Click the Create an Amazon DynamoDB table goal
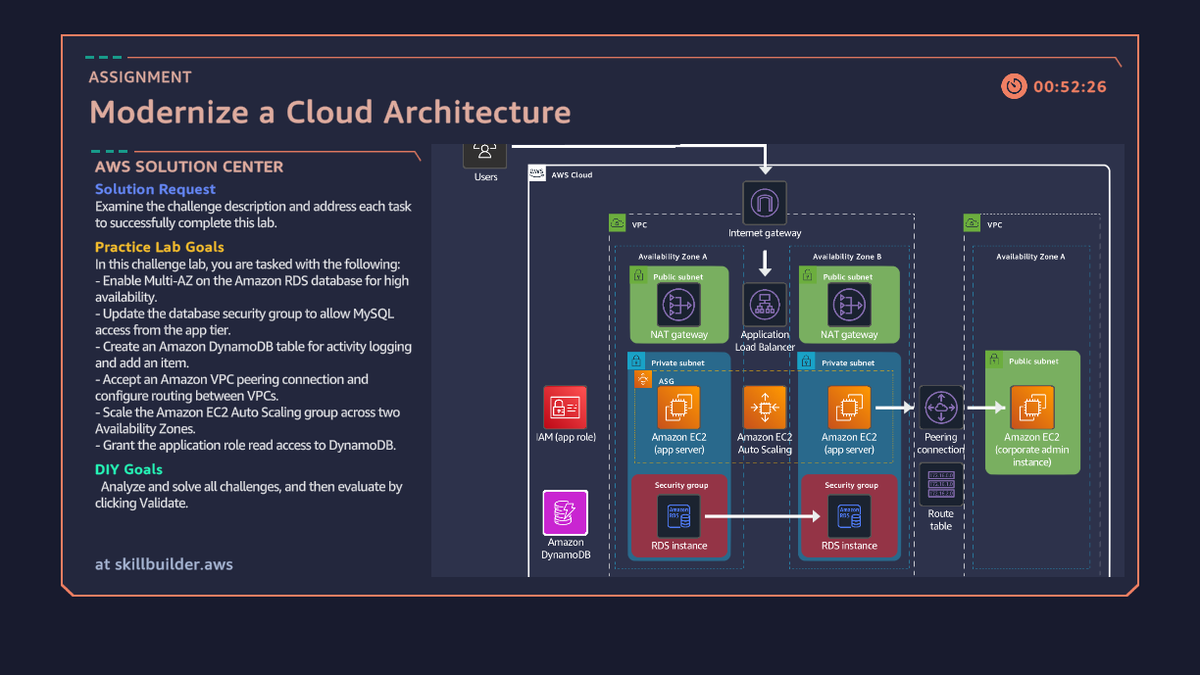1200x675 pixels. (254, 355)
